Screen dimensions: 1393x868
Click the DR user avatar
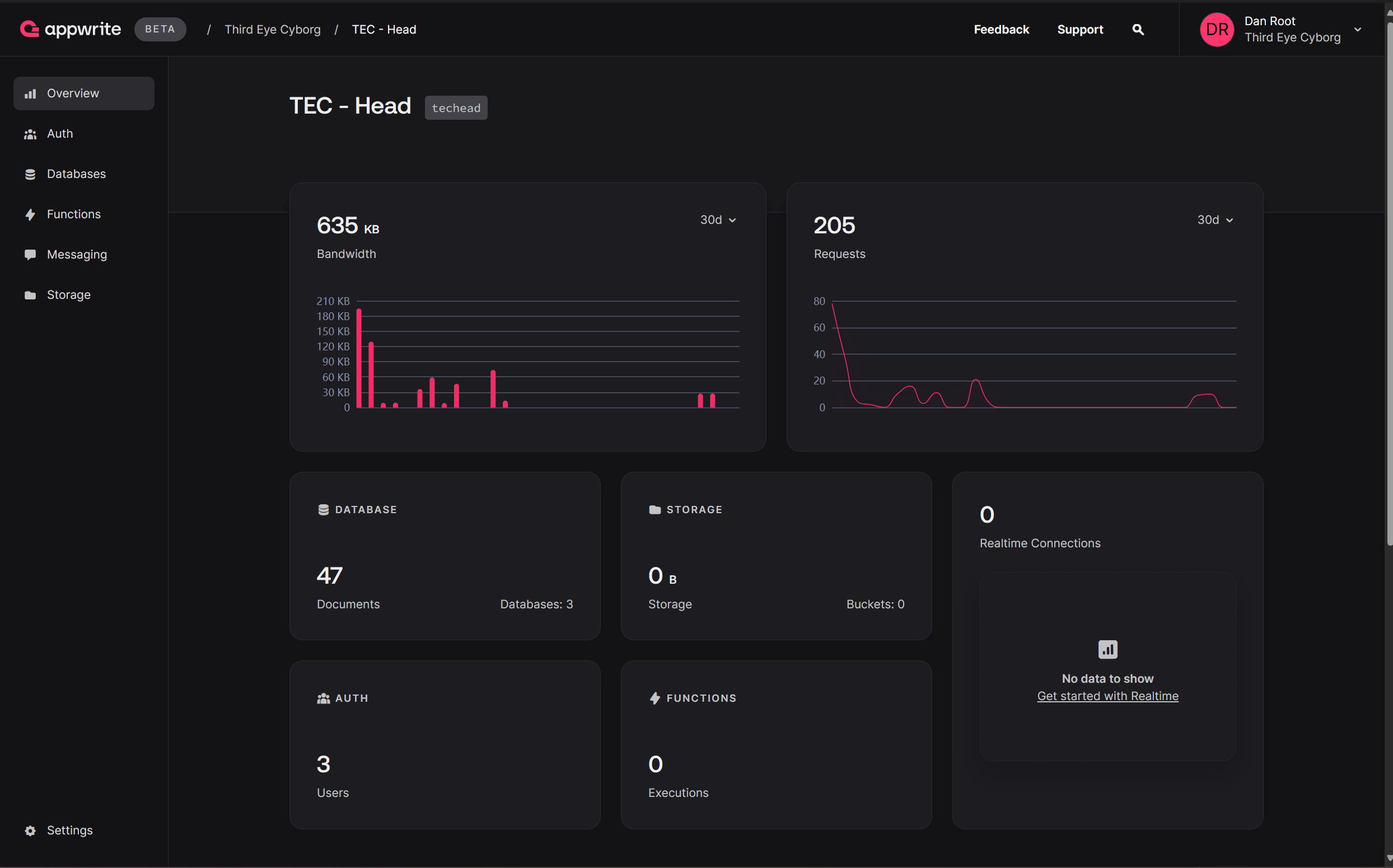tap(1216, 29)
